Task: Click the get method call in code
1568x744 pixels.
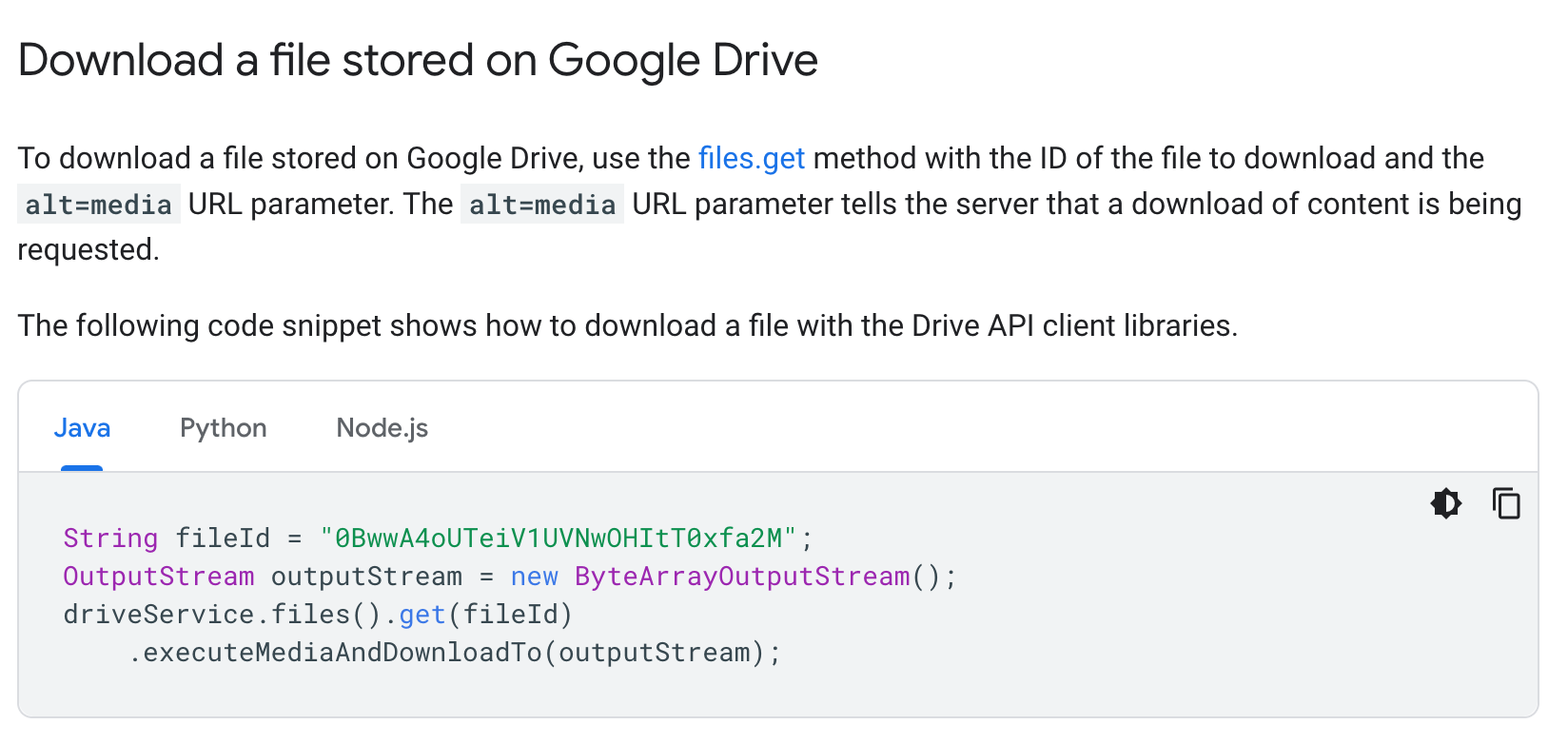Action: click(422, 616)
